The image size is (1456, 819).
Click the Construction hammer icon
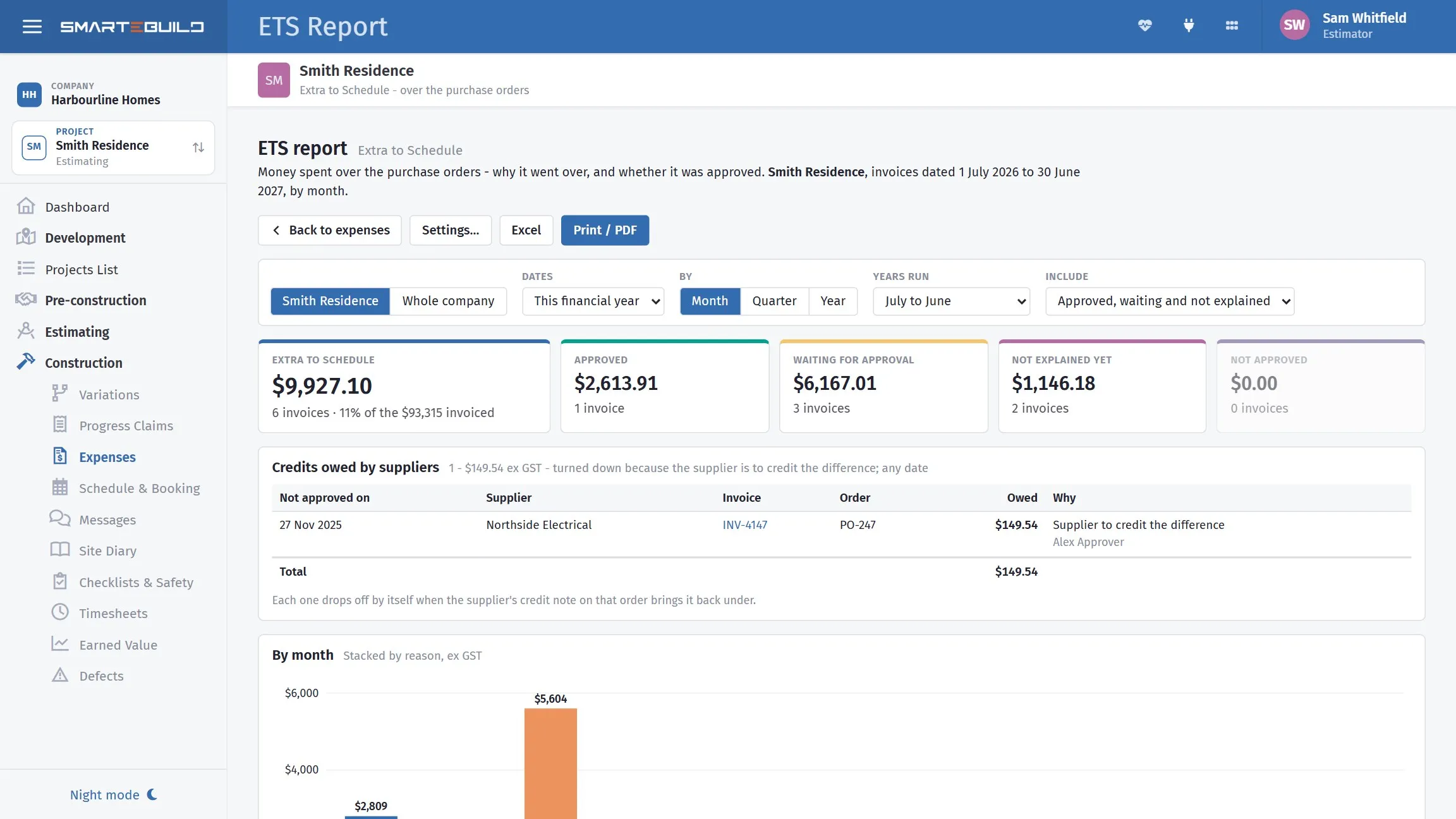coord(26,362)
